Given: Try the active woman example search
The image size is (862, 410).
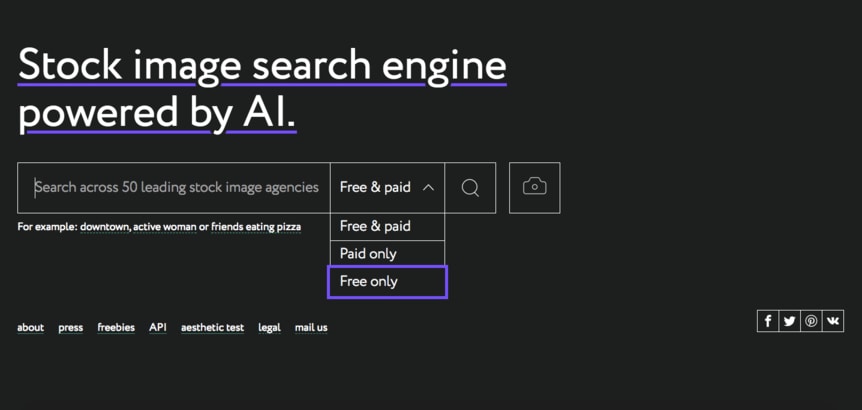Looking at the screenshot, I should (x=165, y=227).
